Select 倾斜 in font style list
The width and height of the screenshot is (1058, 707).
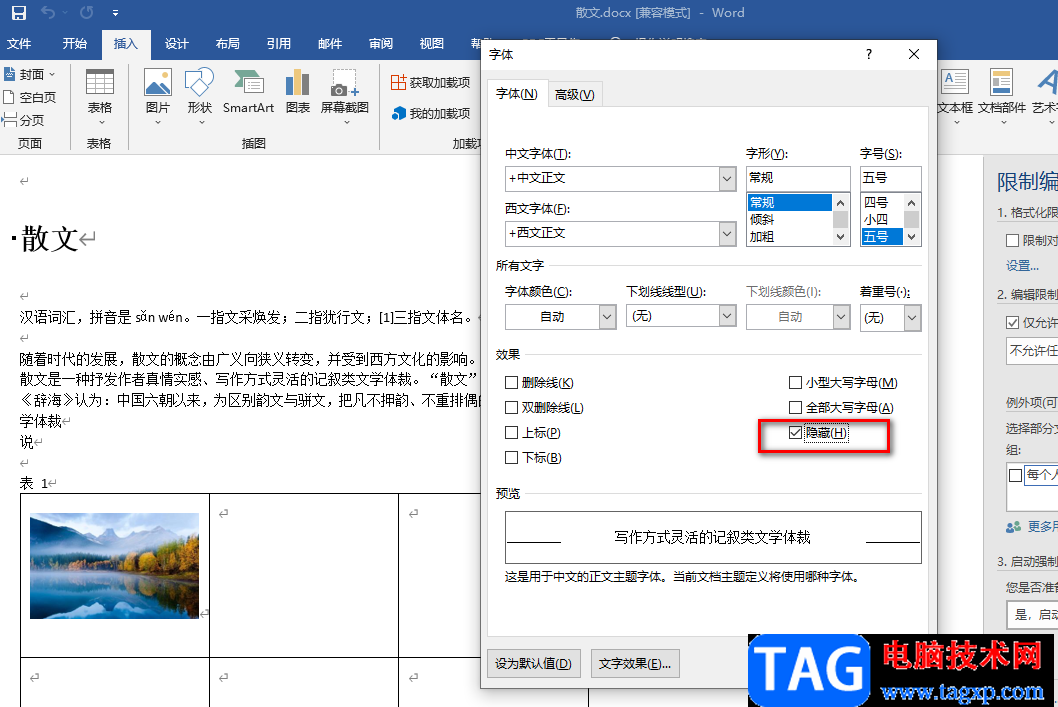[x=789, y=219]
